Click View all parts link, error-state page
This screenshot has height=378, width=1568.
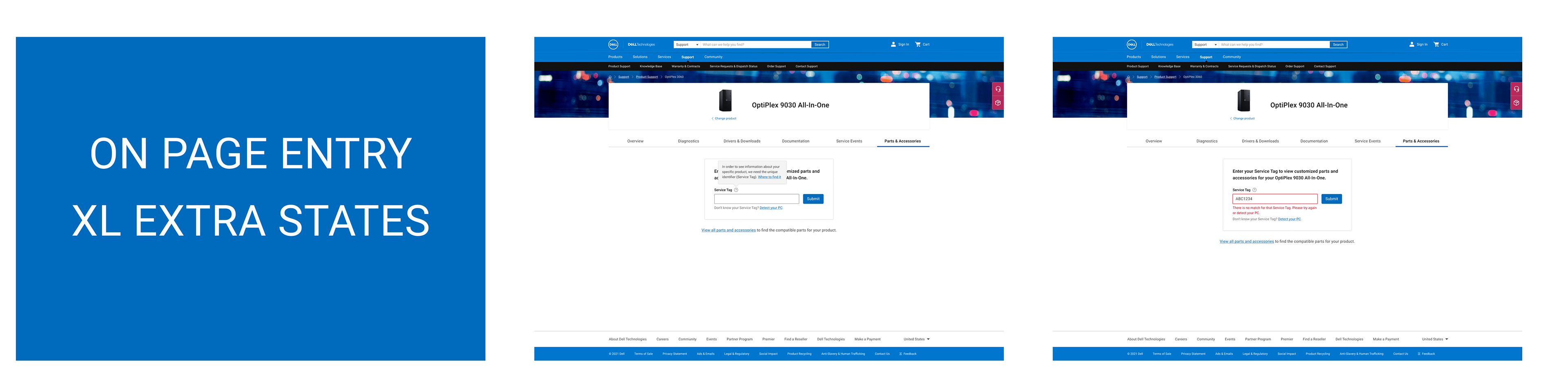click(x=1247, y=242)
